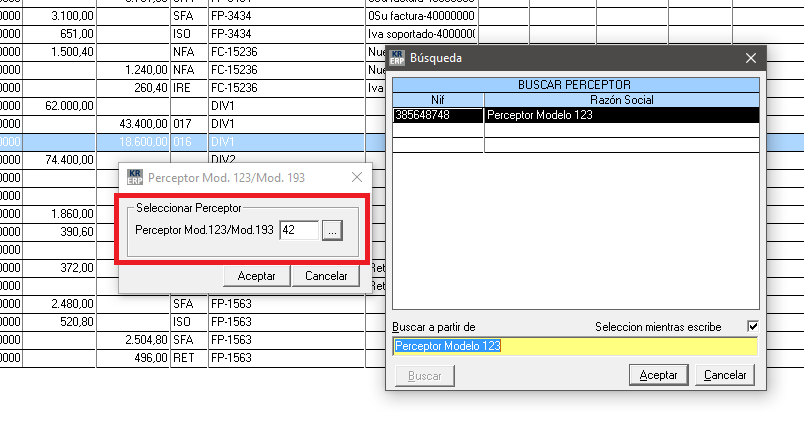Click the 74.400,00 amount cell
This screenshot has height=448, width=804.
coord(59,159)
